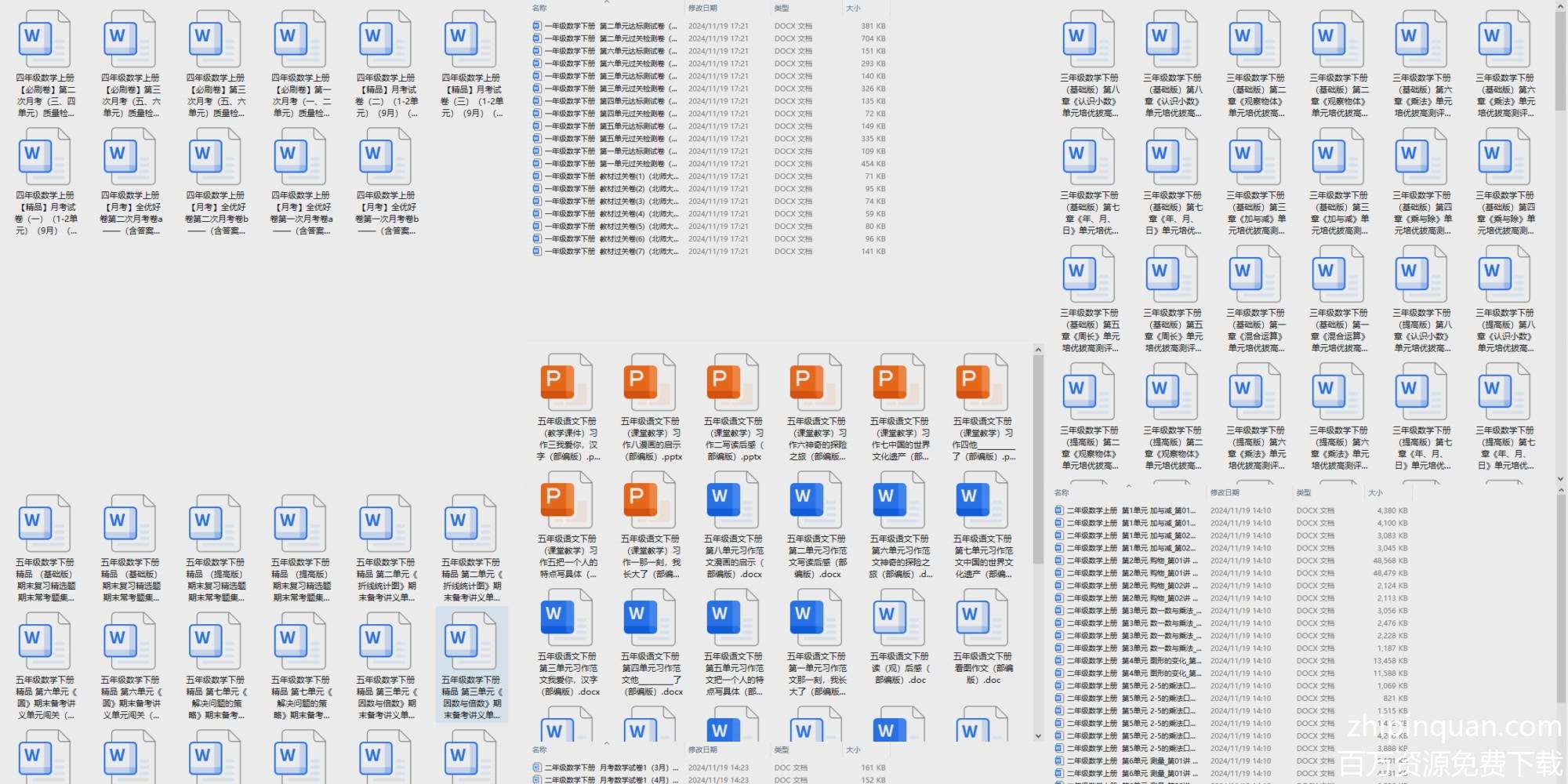Select 一年级数学下册 教材过关卷(1) list row
The height and width of the screenshot is (784, 1568).
click(x=612, y=176)
